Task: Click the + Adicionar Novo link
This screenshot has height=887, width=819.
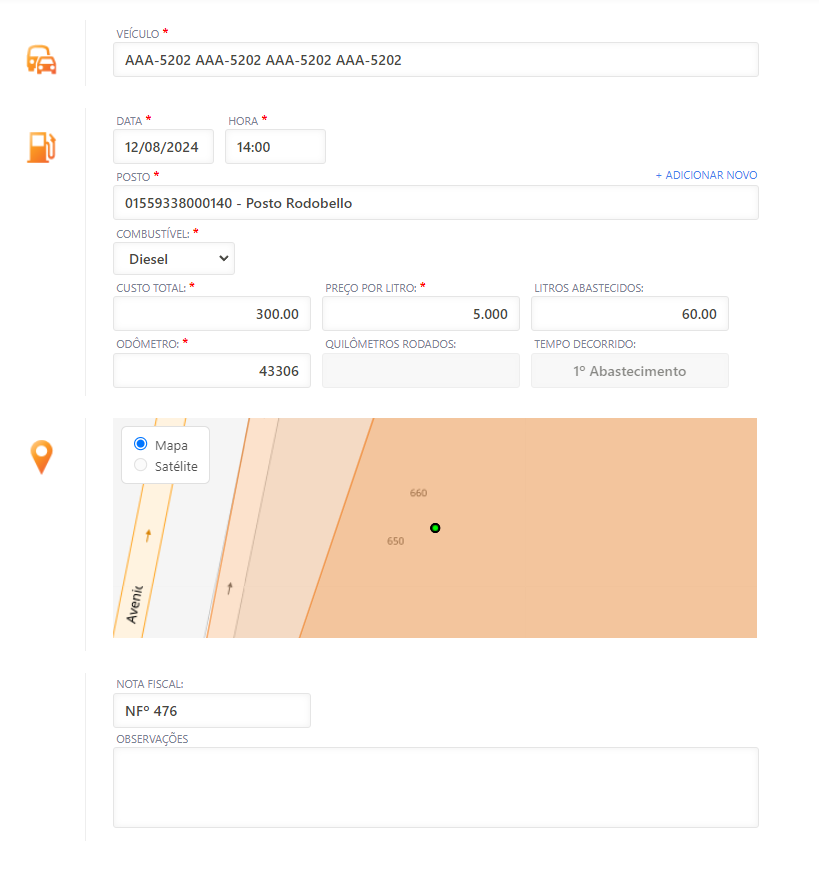Action: pos(706,175)
